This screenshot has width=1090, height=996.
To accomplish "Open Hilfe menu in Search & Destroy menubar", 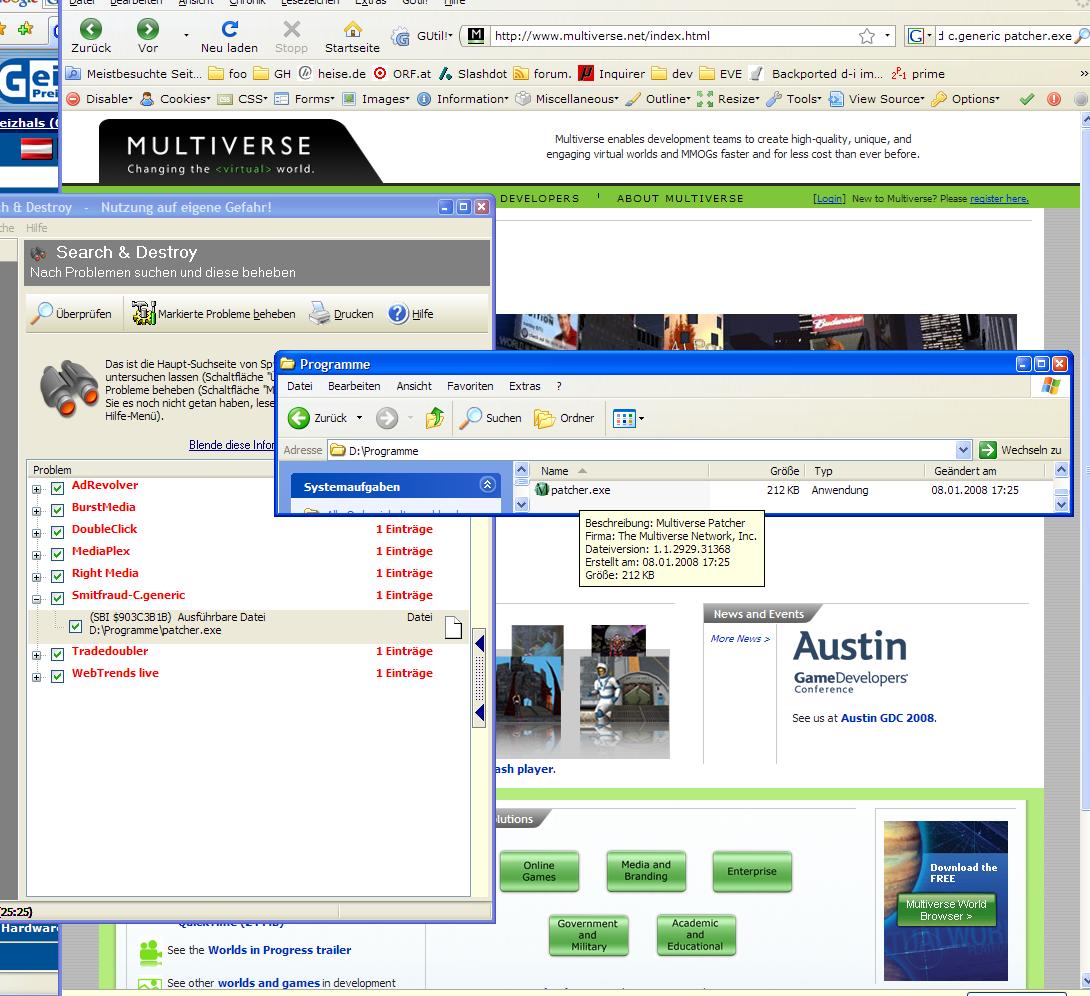I will click(37, 228).
